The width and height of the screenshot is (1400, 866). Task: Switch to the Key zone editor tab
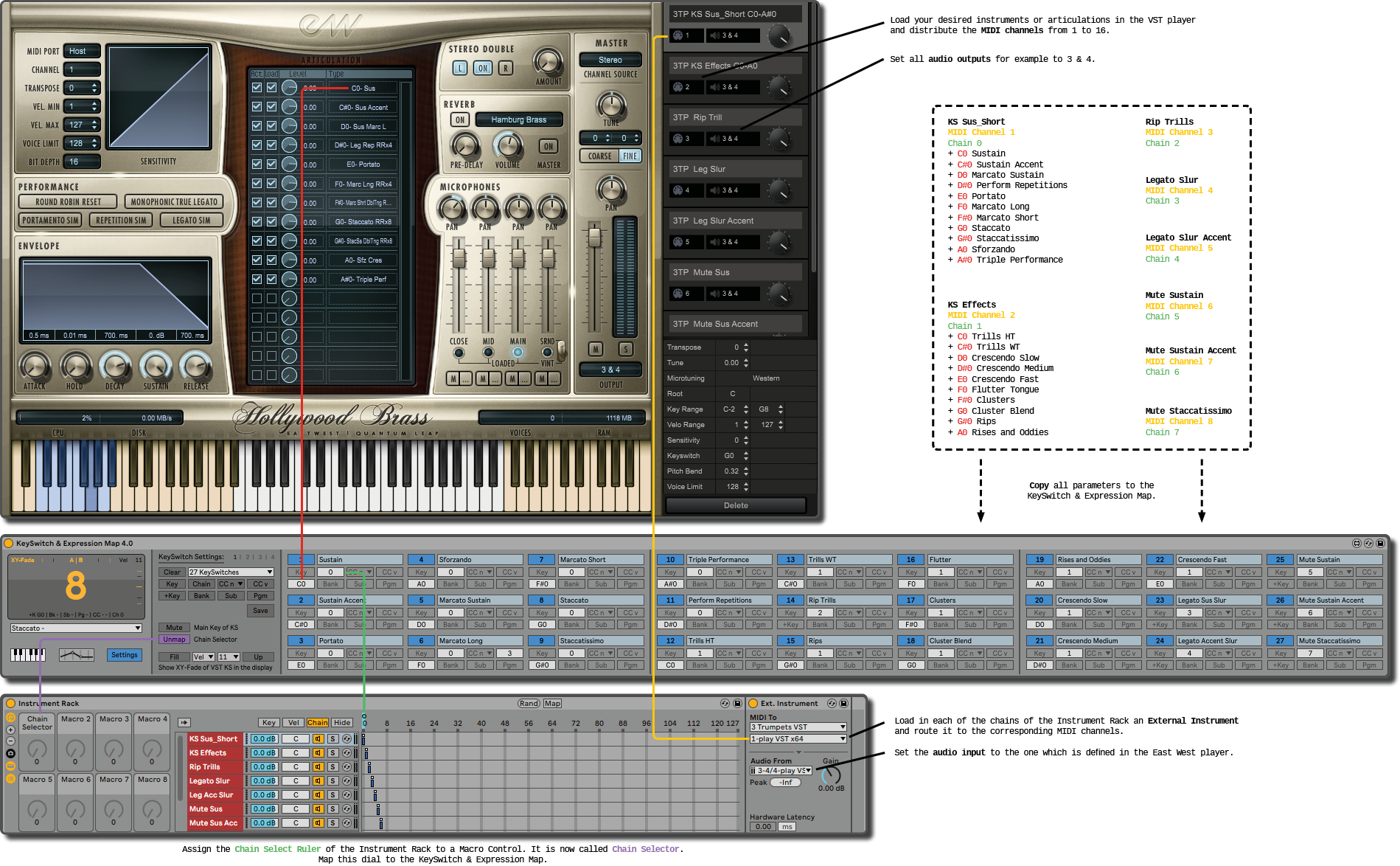tap(269, 722)
